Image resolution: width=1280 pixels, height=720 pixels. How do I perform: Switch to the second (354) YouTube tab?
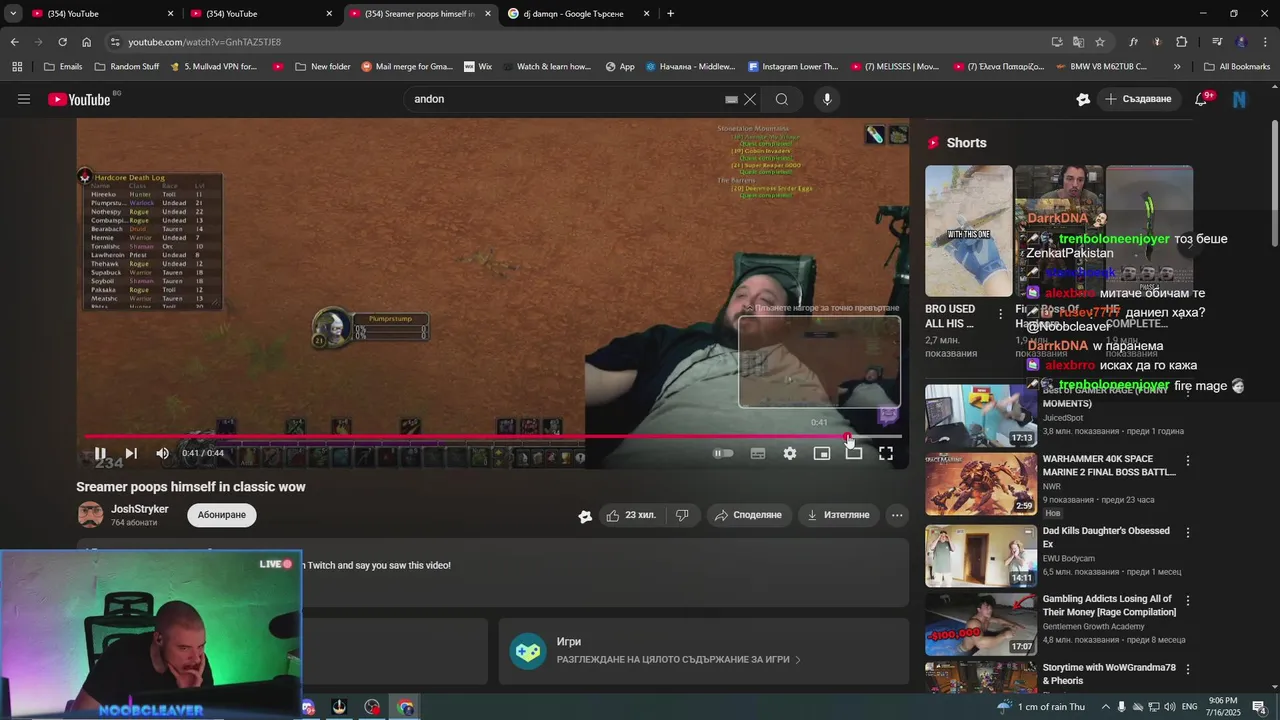tap(260, 14)
